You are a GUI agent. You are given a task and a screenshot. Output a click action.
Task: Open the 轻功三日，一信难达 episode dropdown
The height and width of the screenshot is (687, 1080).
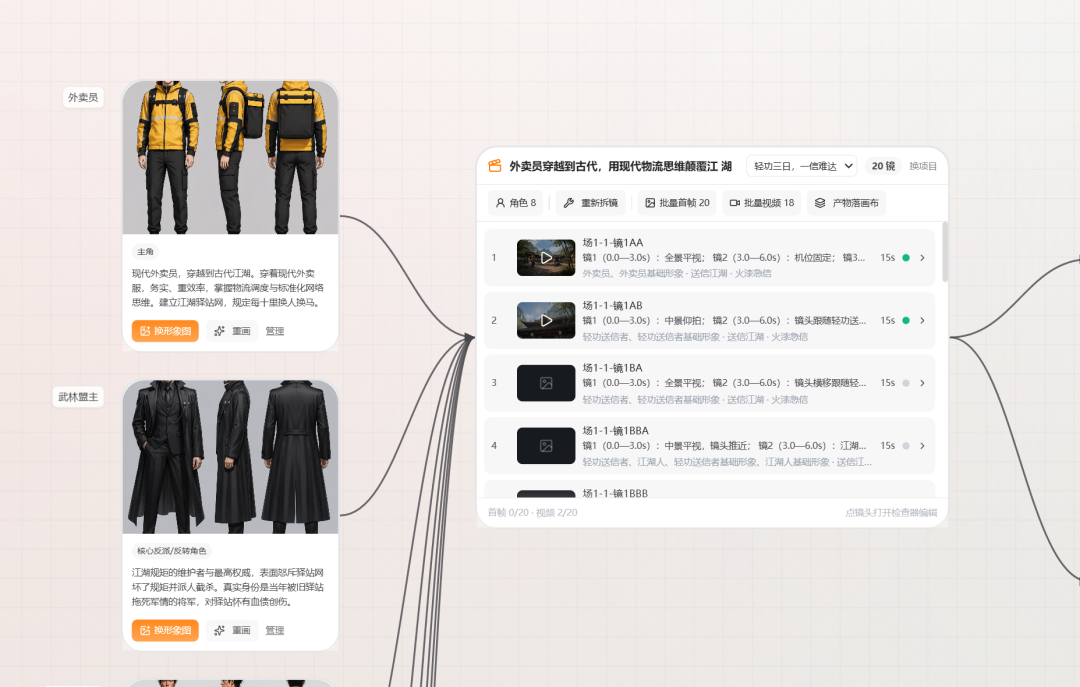pyautogui.click(x=802, y=166)
